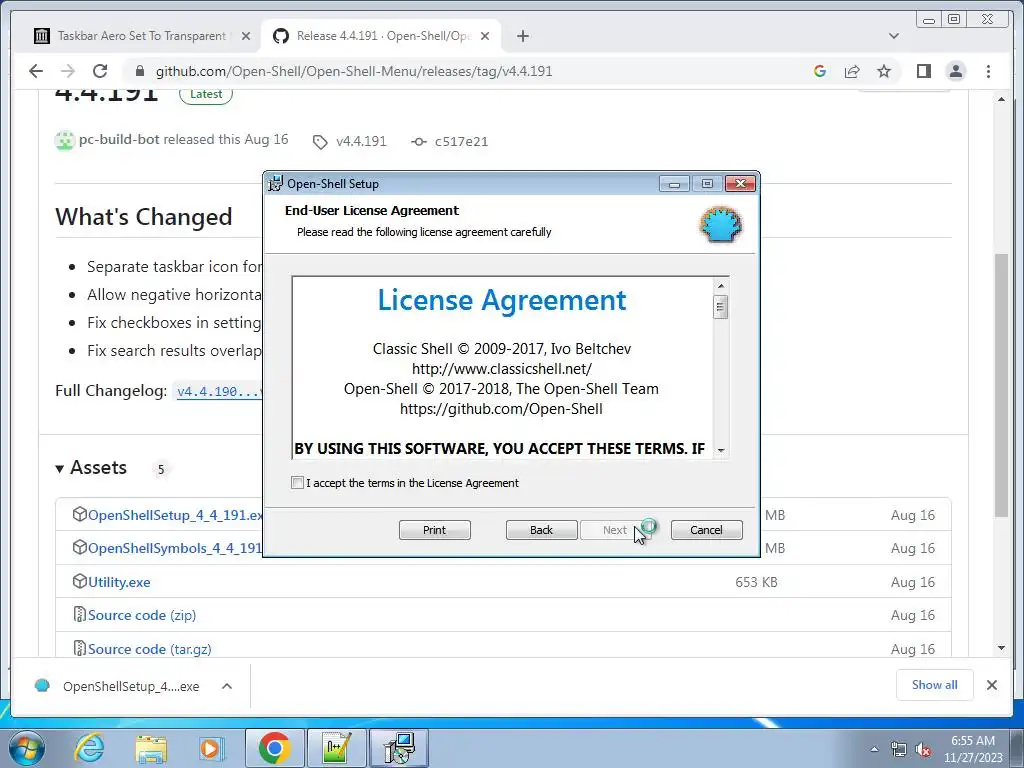Download OpenShellSetup_4_4_191.exe asset
This screenshot has height=768, width=1024.
click(x=175, y=515)
